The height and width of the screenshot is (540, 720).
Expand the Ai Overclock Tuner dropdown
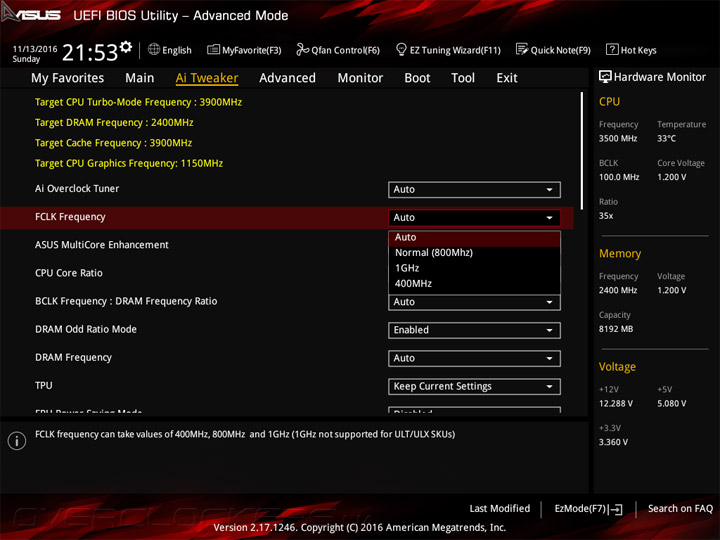click(474, 190)
